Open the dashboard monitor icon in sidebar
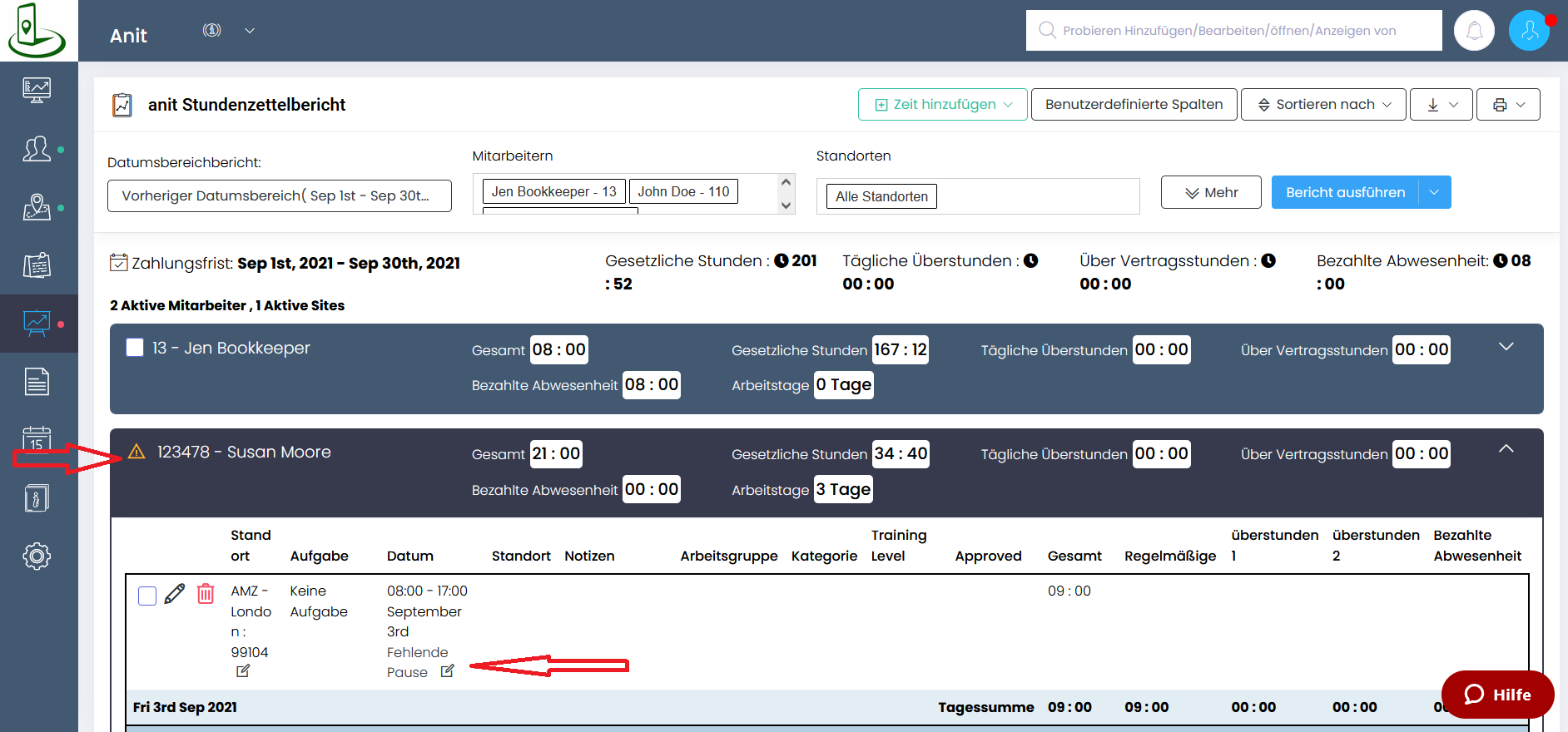Image resolution: width=1568 pixels, height=732 pixels. tap(37, 90)
